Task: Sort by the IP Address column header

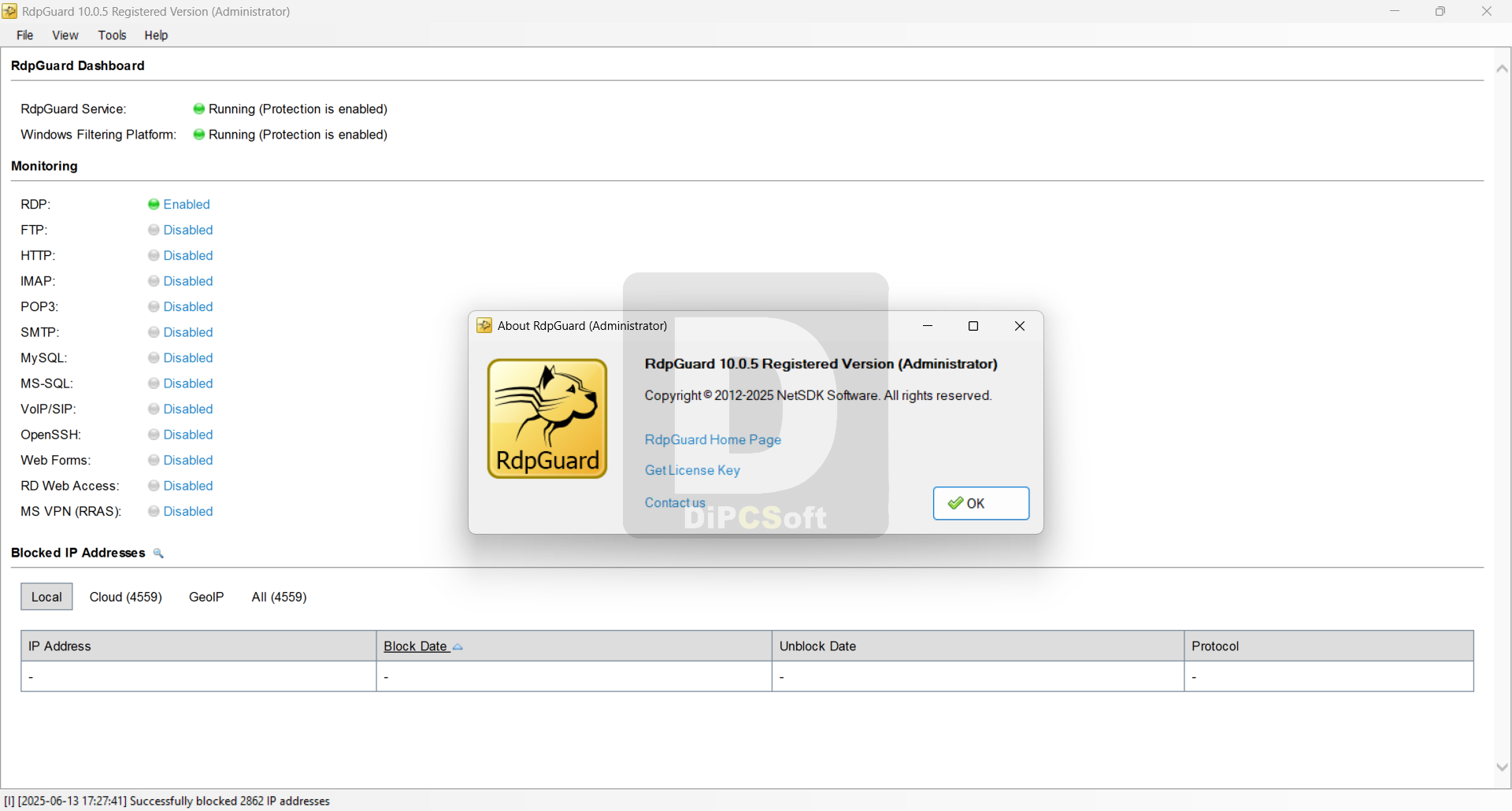Action: coord(198,646)
